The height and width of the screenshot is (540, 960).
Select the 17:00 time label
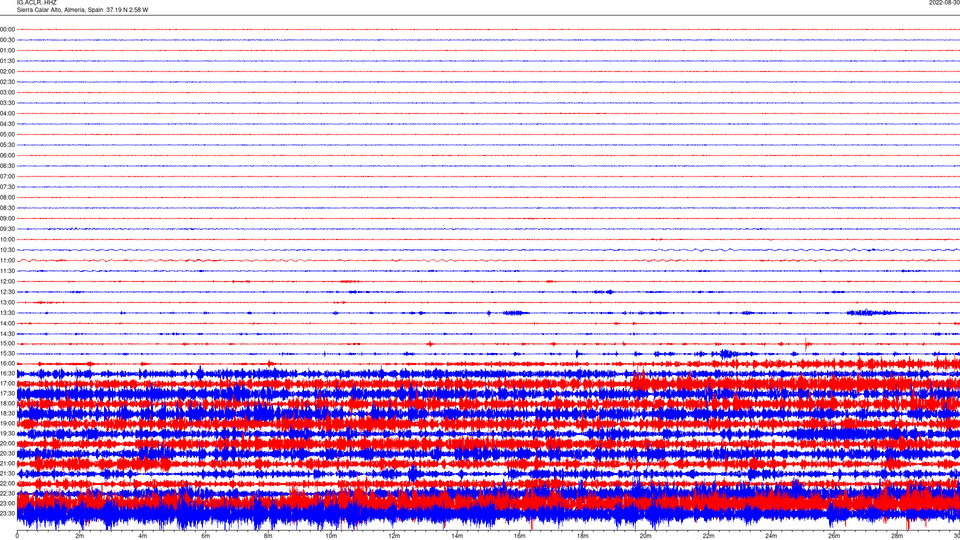click(x=7, y=383)
